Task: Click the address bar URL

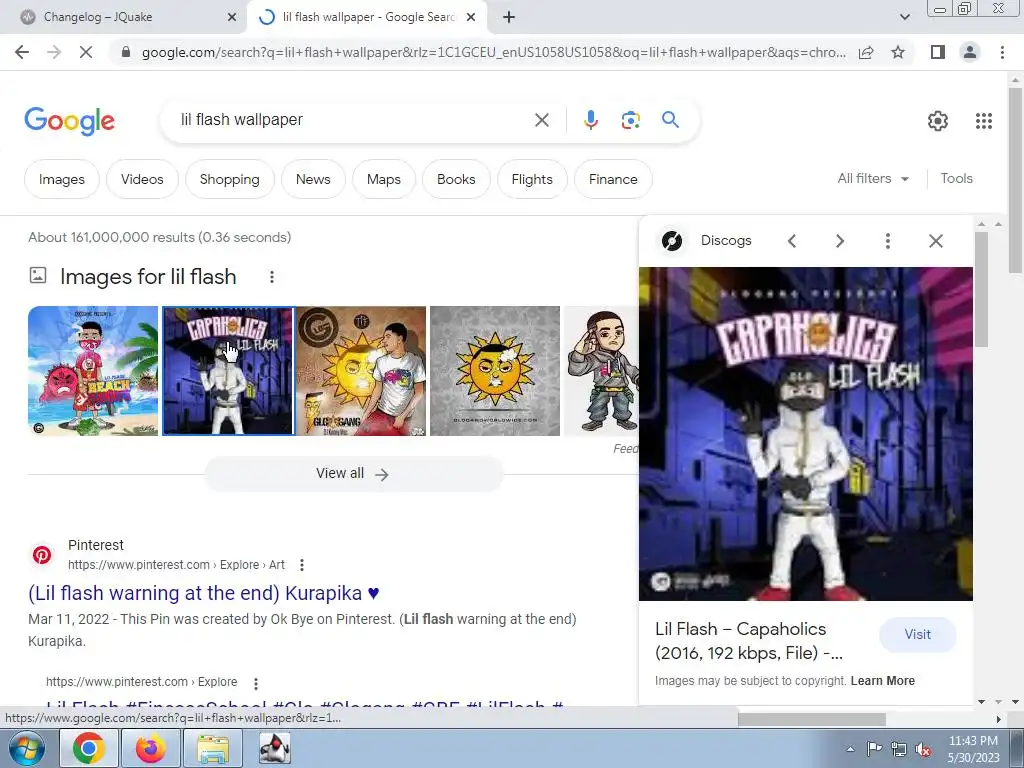Action: (493, 52)
